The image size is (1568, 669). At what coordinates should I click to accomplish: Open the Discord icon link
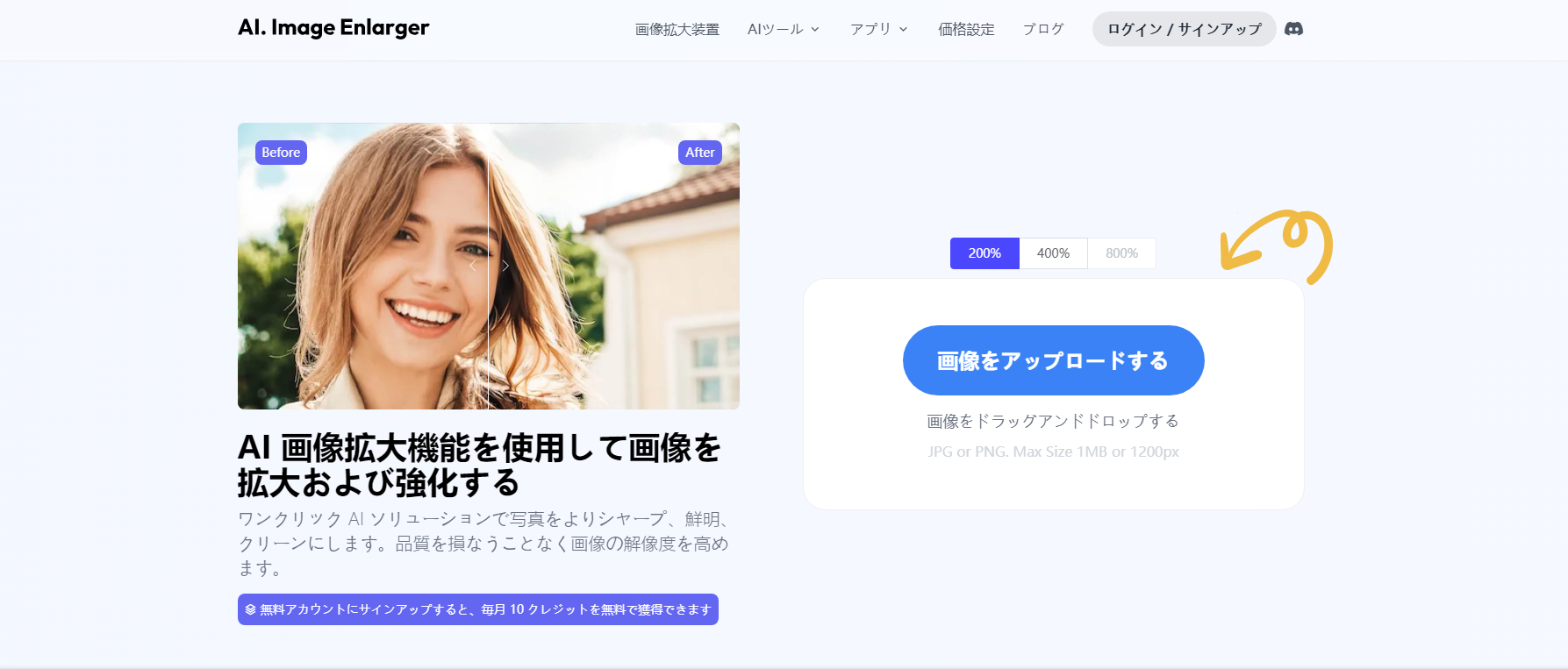pos(1293,29)
